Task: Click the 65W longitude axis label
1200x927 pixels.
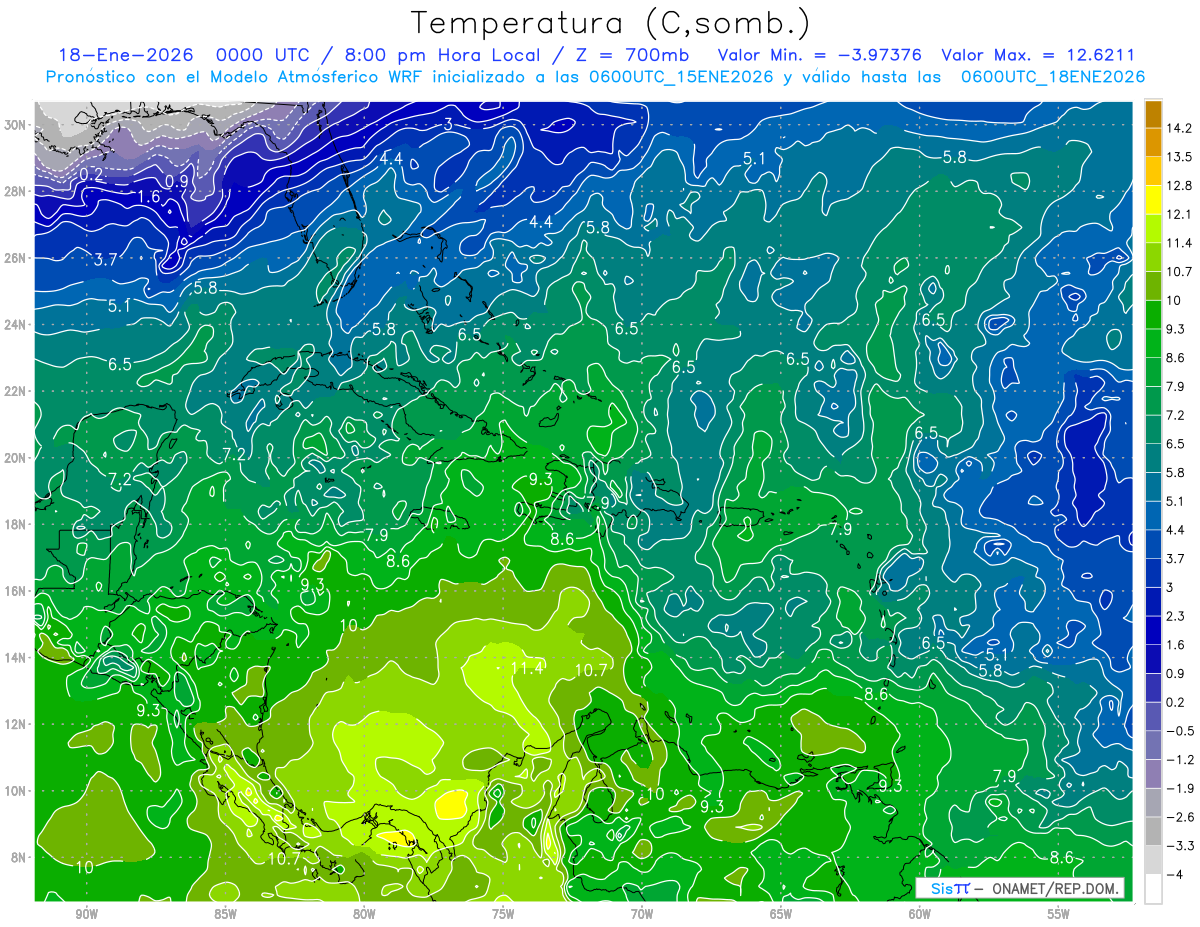Action: pos(781,914)
